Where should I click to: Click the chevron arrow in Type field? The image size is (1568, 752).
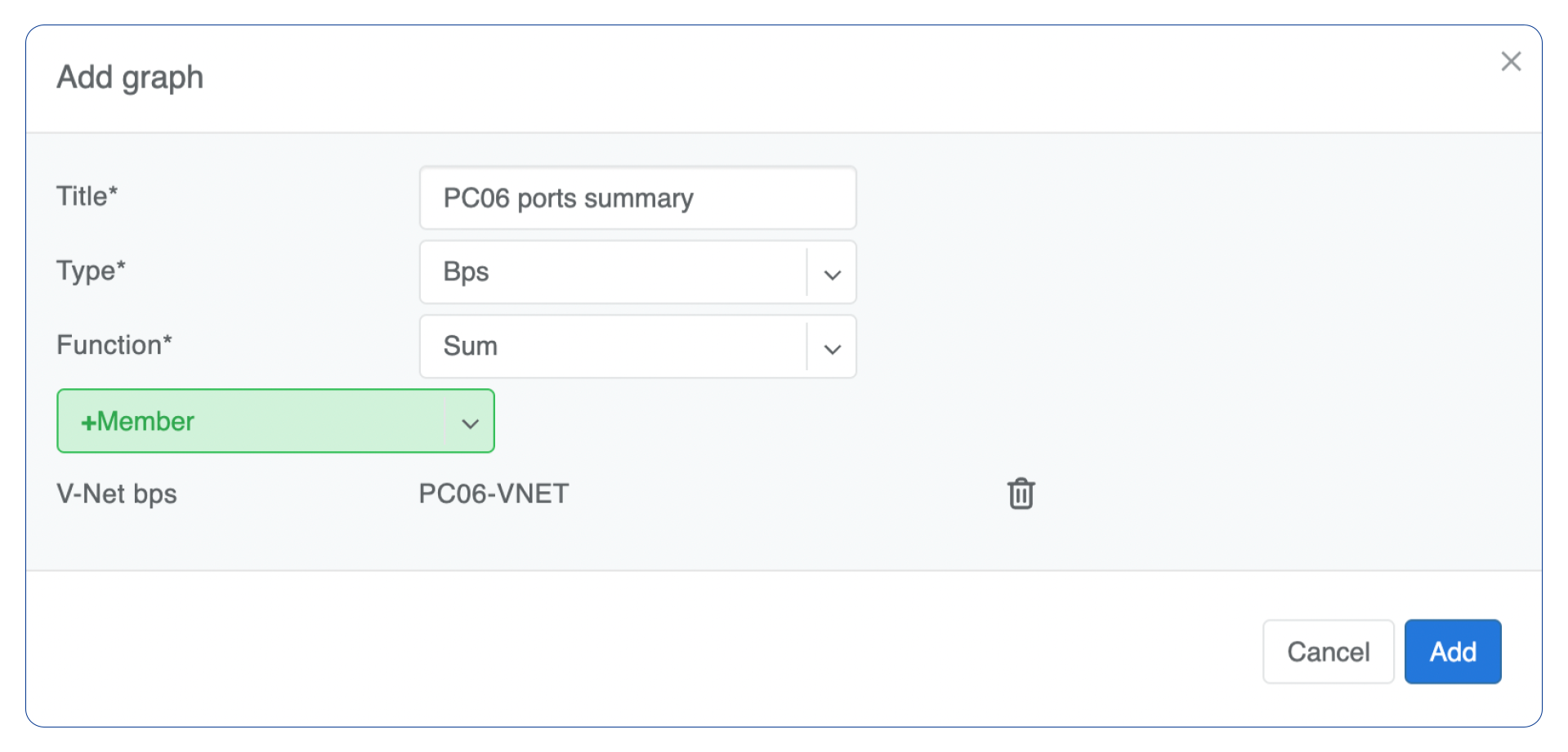[x=832, y=274]
